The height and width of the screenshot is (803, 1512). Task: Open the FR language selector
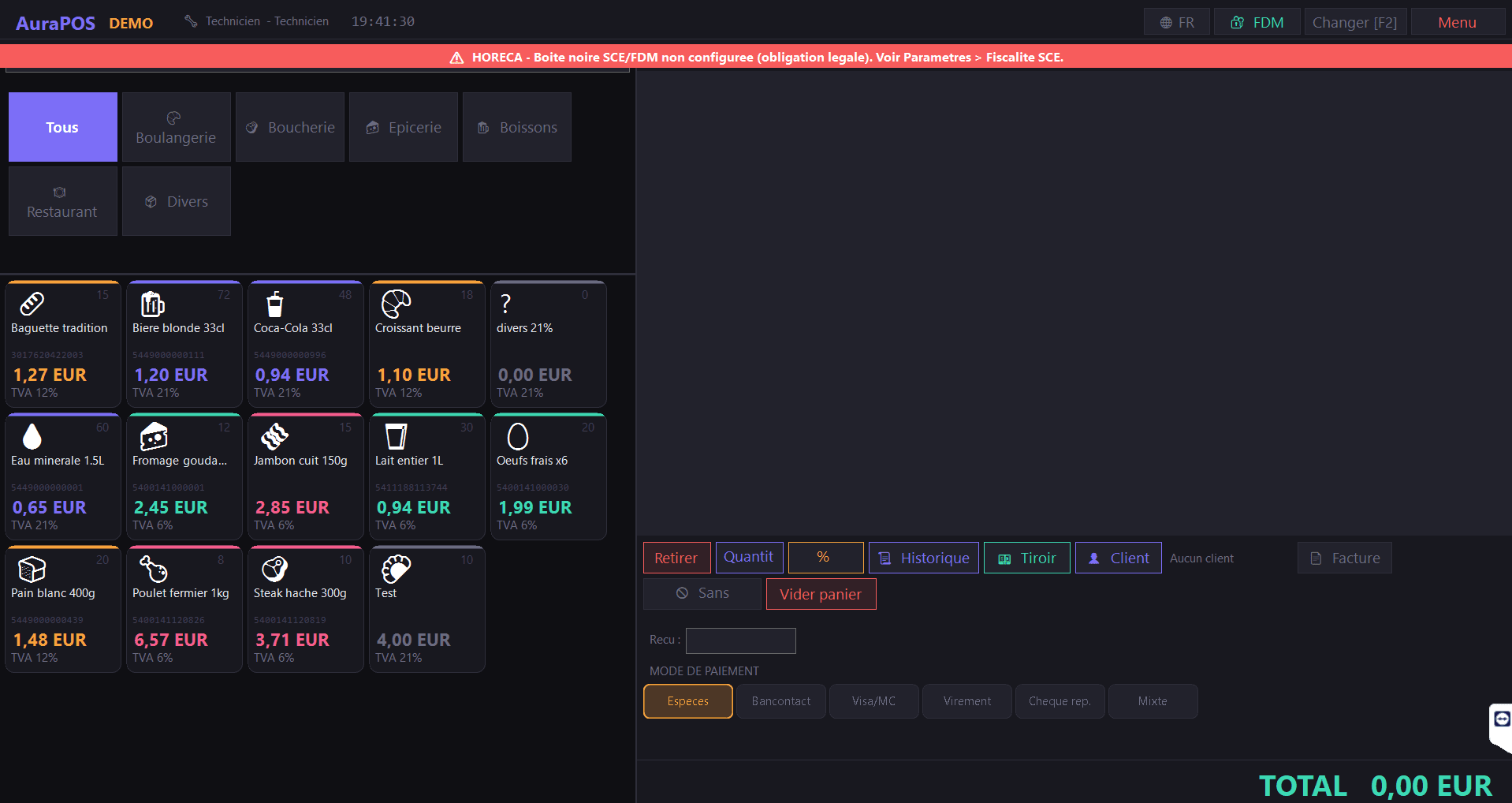(x=1176, y=22)
